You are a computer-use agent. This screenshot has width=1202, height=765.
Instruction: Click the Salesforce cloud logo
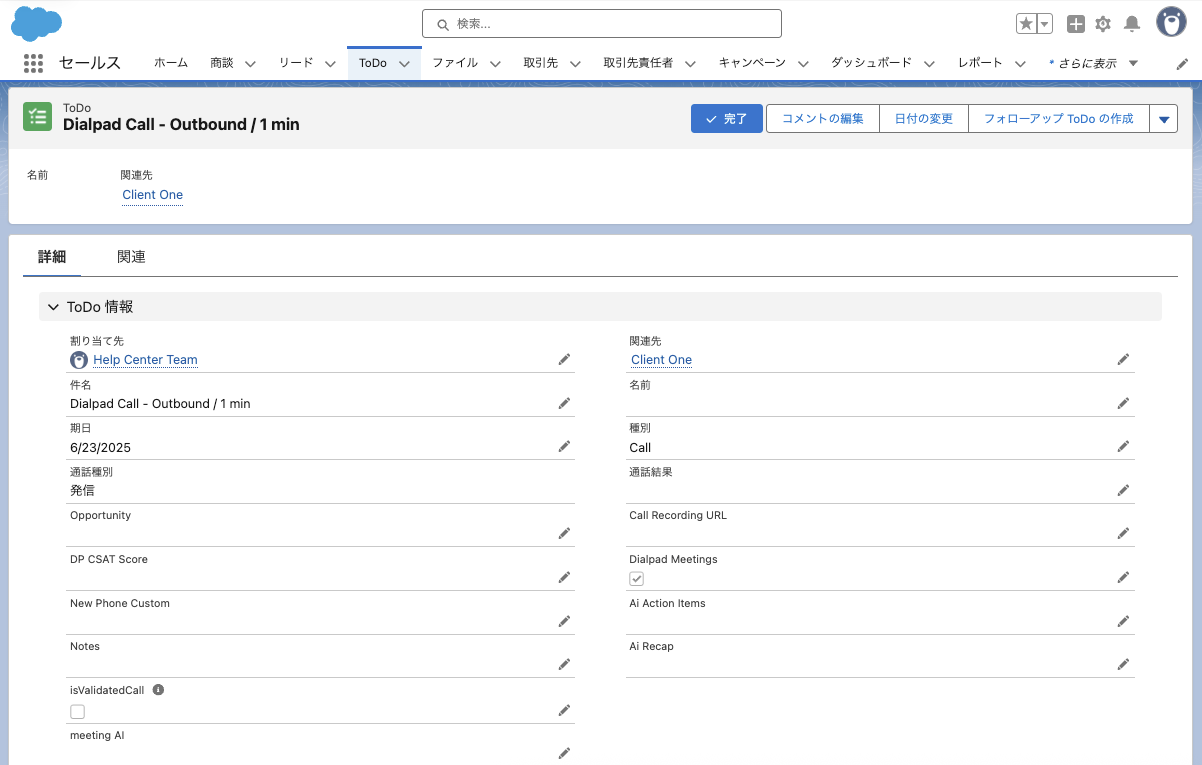tap(37, 22)
